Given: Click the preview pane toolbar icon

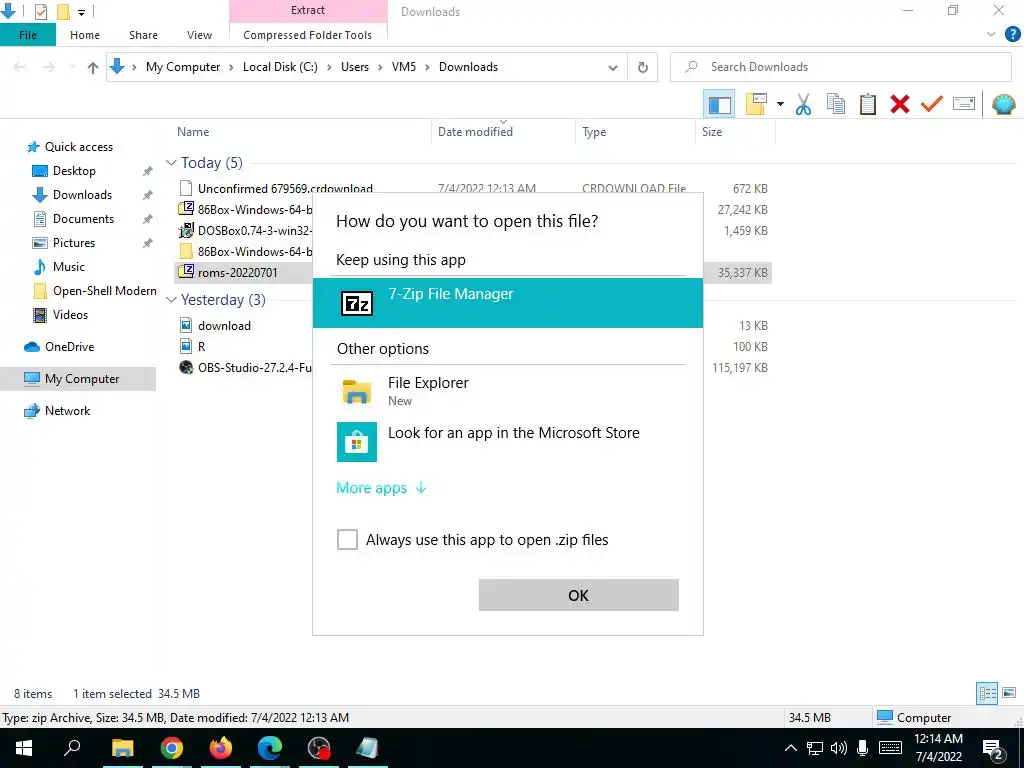Looking at the screenshot, I should click(719, 104).
